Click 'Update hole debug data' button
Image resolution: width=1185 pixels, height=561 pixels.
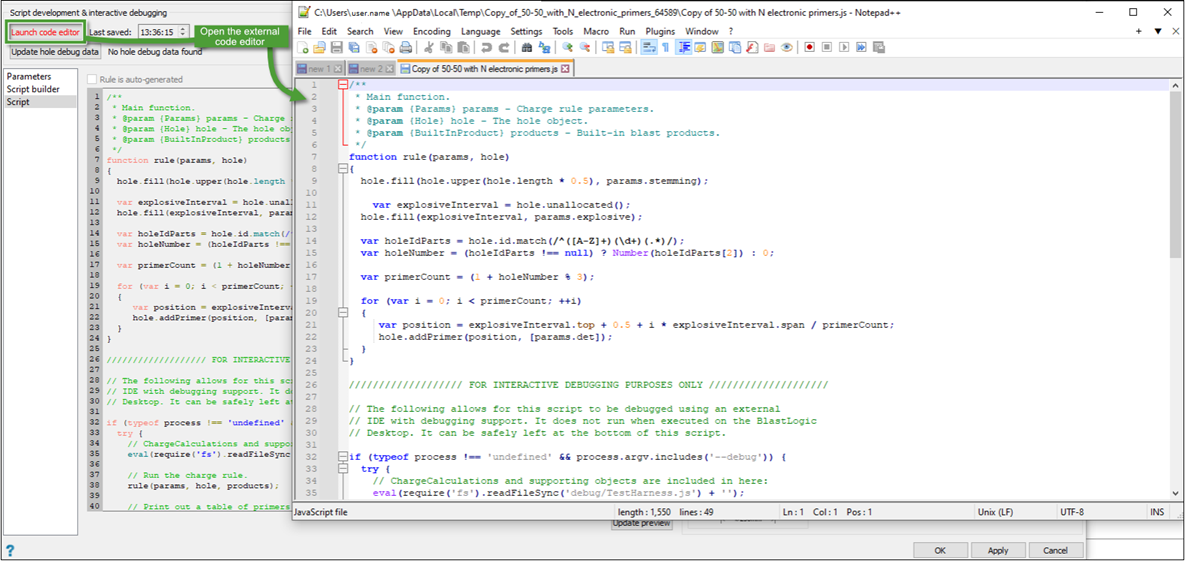point(55,51)
